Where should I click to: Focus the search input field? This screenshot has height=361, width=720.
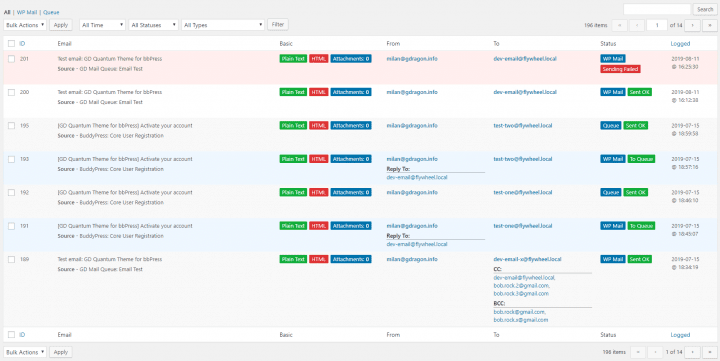[x=657, y=9]
